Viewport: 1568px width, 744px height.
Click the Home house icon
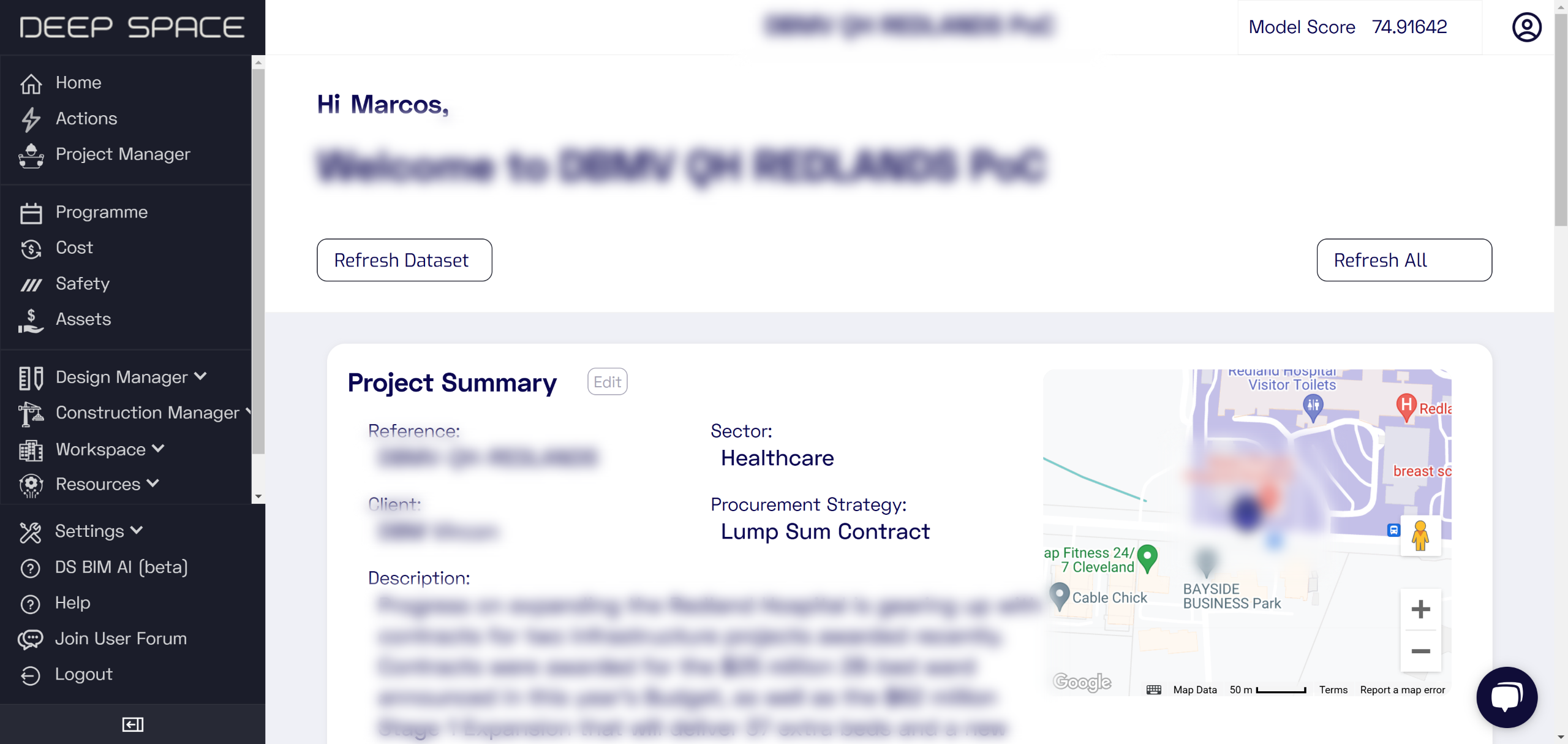pos(31,83)
